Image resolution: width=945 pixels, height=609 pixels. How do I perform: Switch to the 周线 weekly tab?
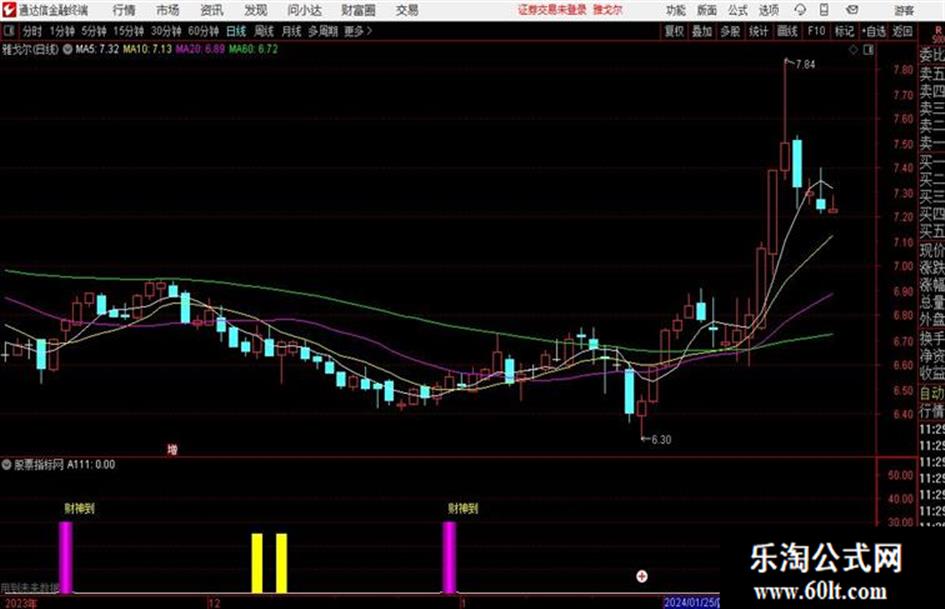[264, 31]
